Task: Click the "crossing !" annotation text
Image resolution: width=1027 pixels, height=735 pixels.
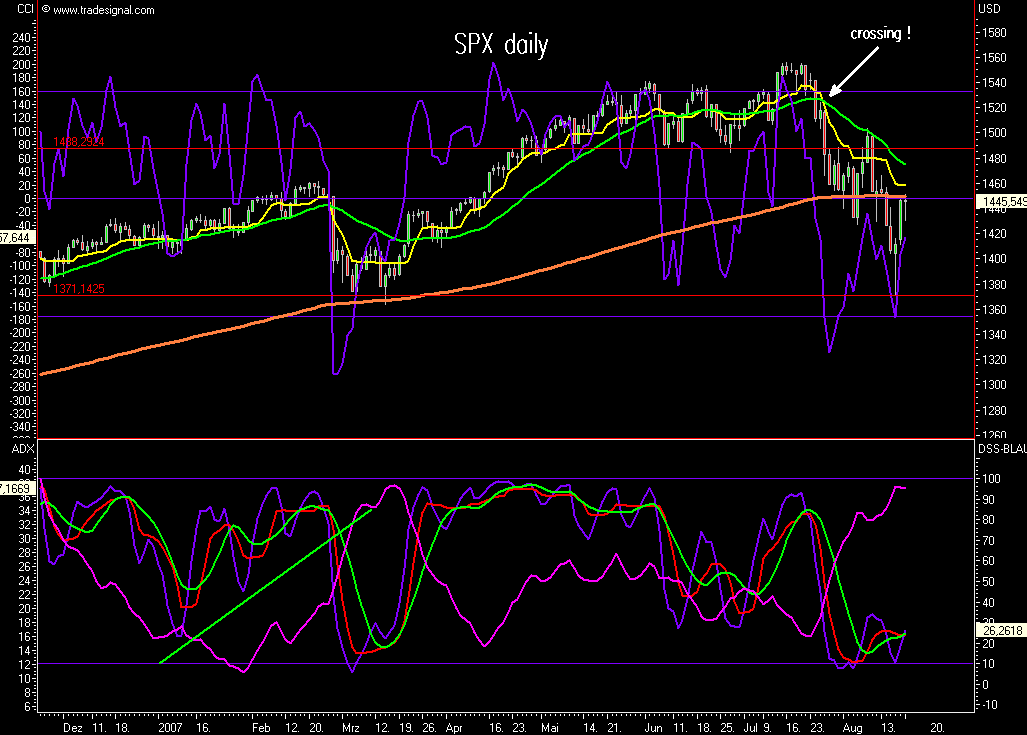Action: (880, 34)
